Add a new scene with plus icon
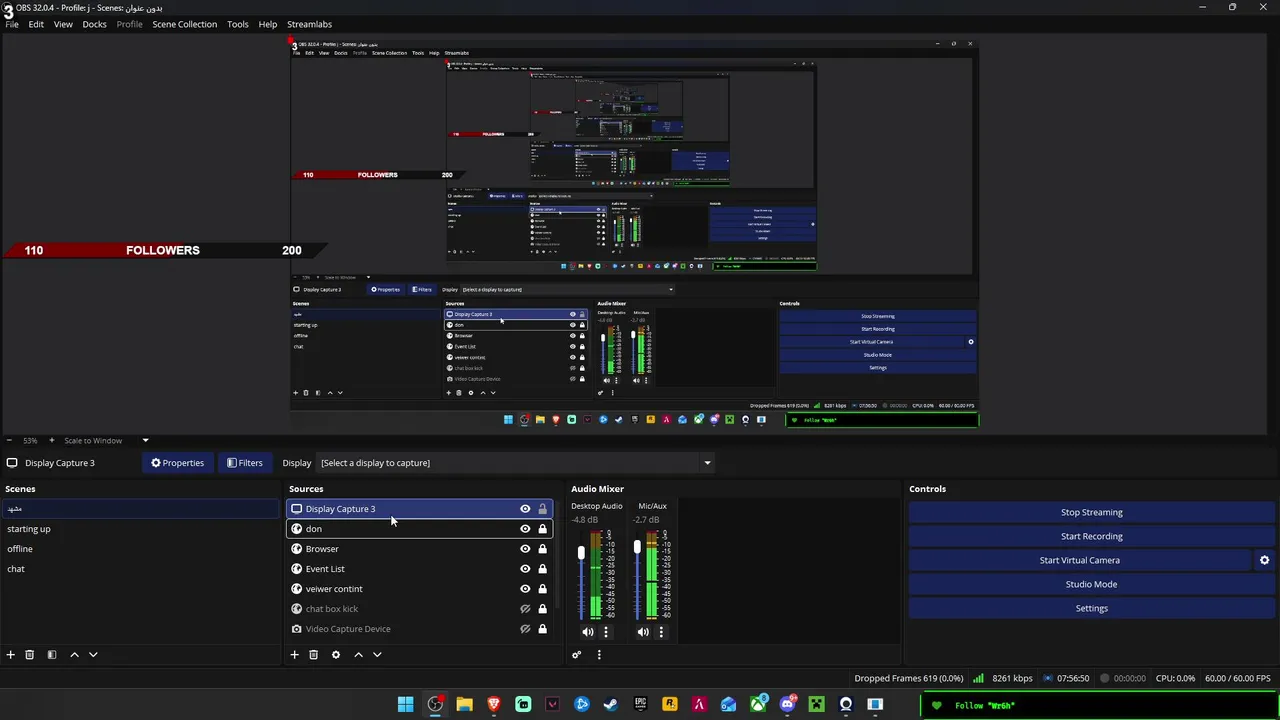The image size is (1280, 720). pyautogui.click(x=10, y=655)
